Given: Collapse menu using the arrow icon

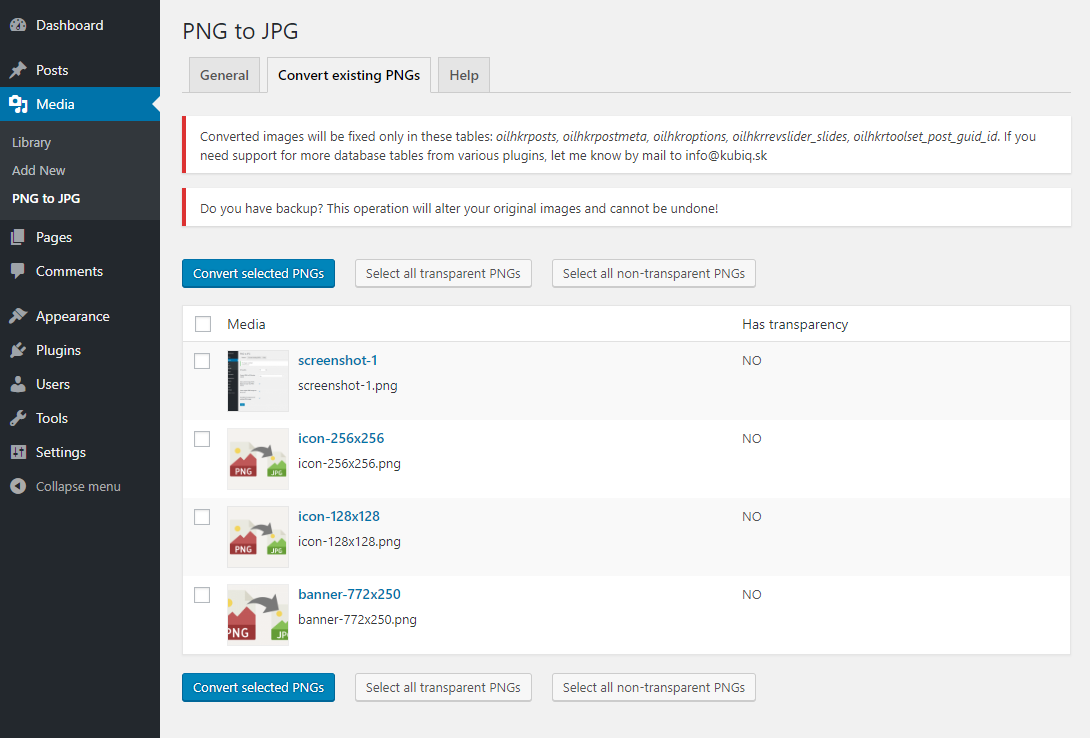Looking at the screenshot, I should pos(18,486).
